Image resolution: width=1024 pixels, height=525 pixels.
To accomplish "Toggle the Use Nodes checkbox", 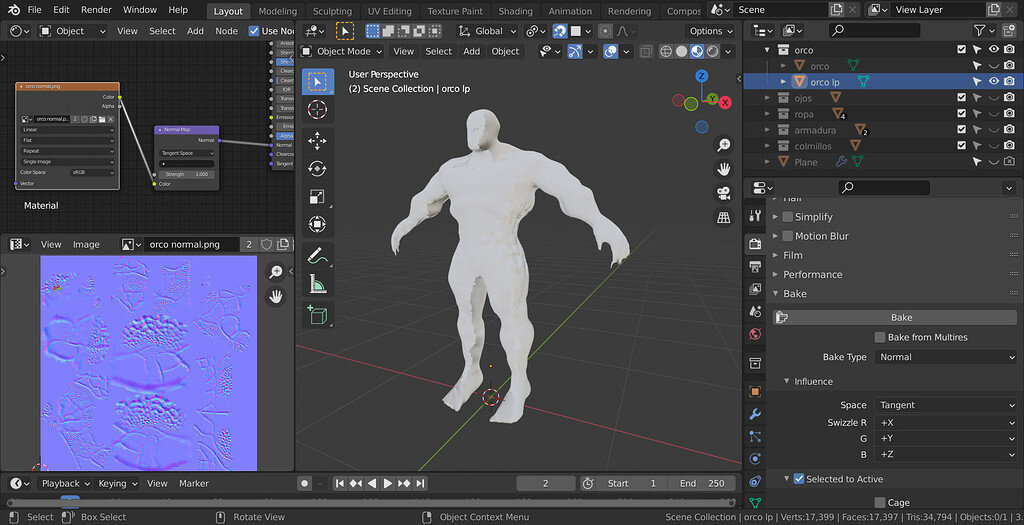I will coord(254,31).
